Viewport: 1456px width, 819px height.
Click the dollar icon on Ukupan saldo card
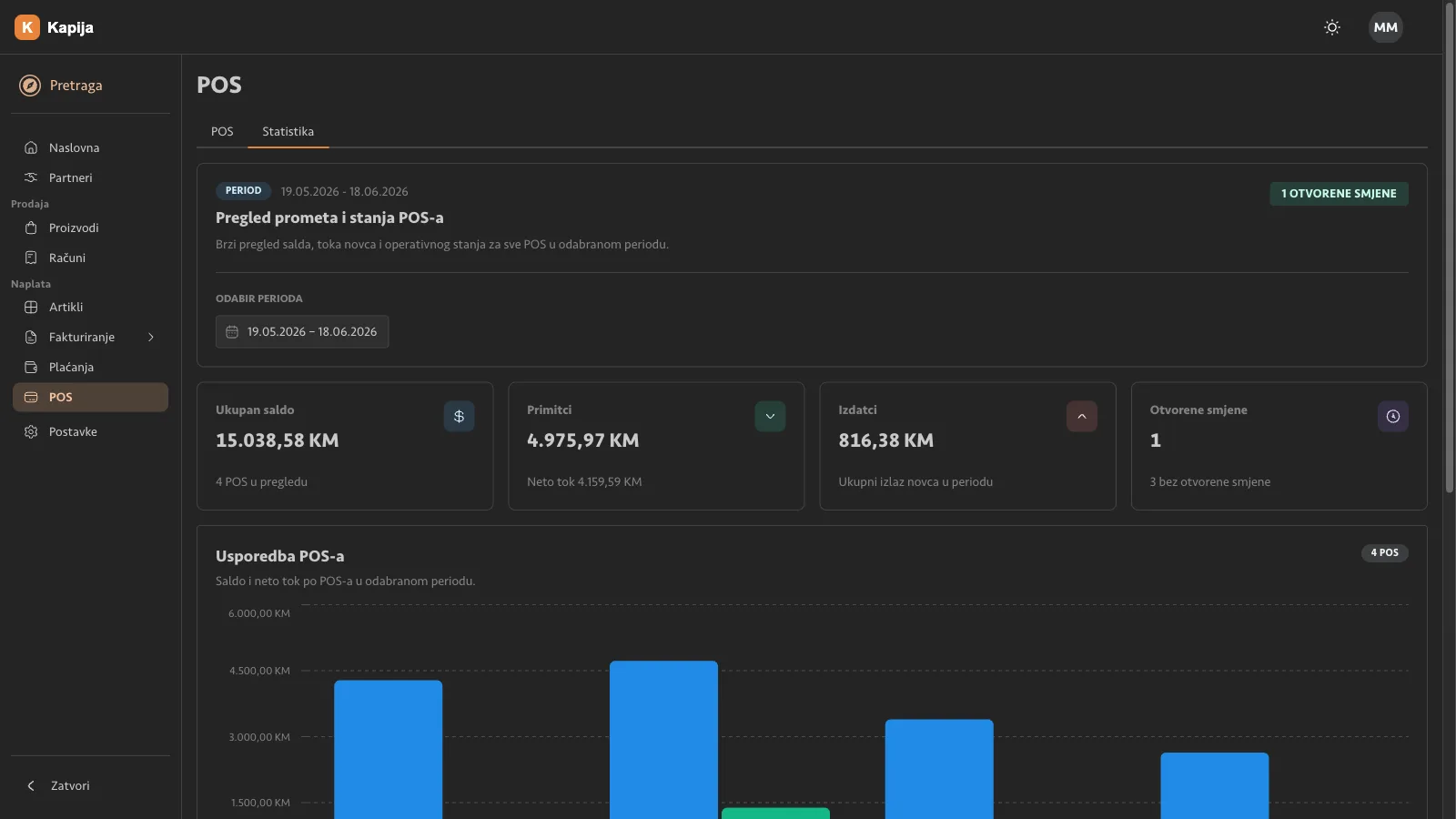pyautogui.click(x=459, y=416)
